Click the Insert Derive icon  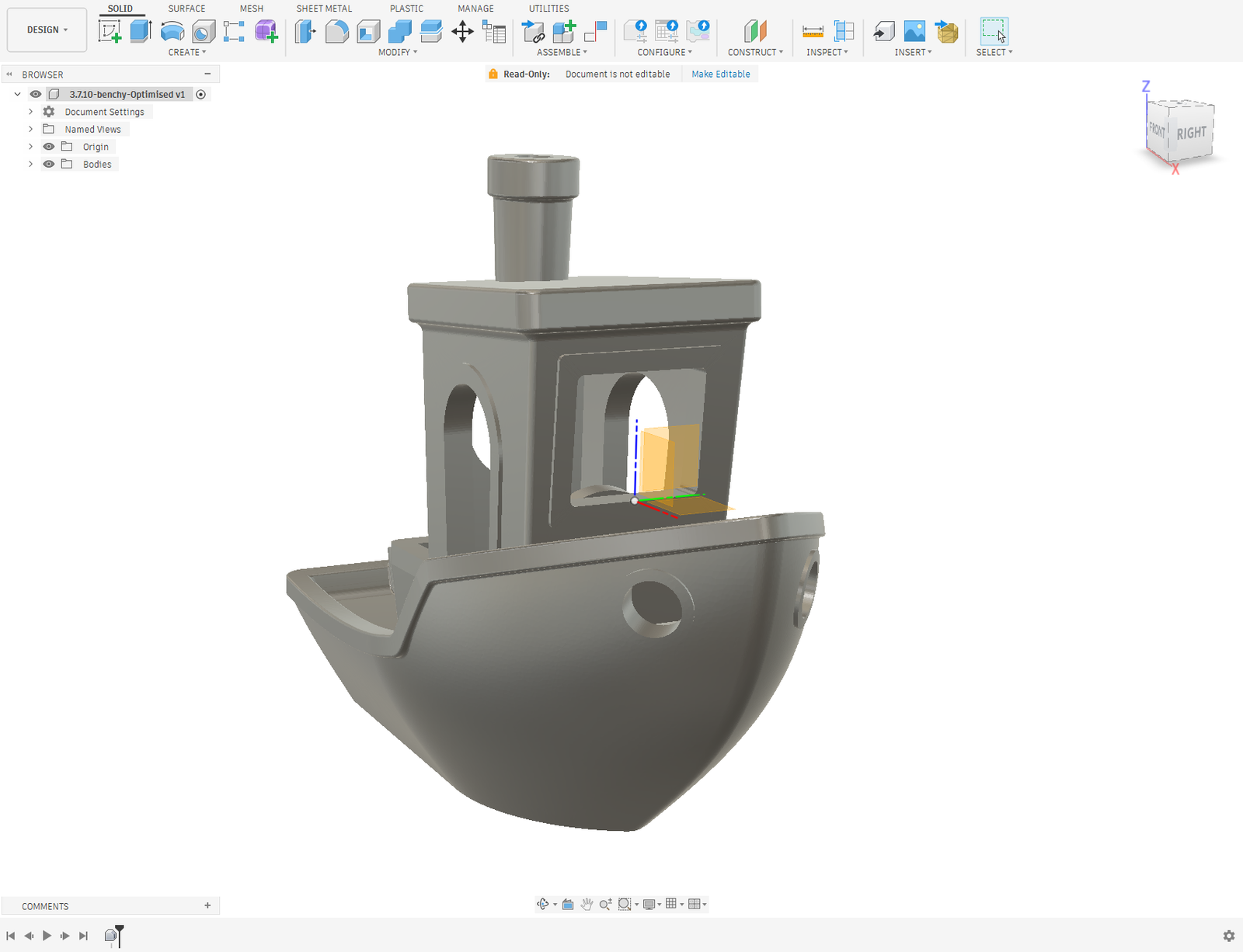coord(883,31)
